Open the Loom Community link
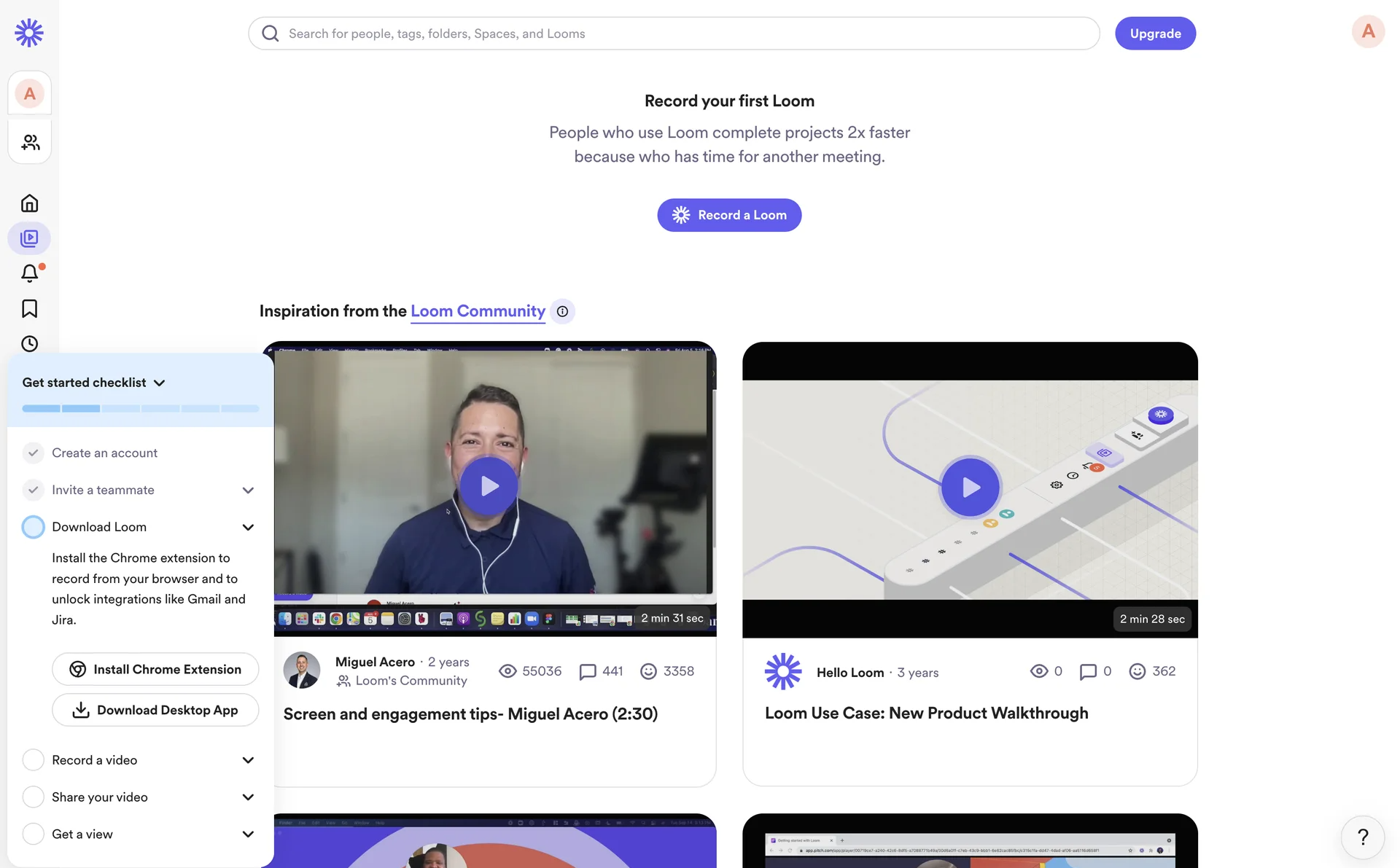The width and height of the screenshot is (1400, 868). (478, 311)
